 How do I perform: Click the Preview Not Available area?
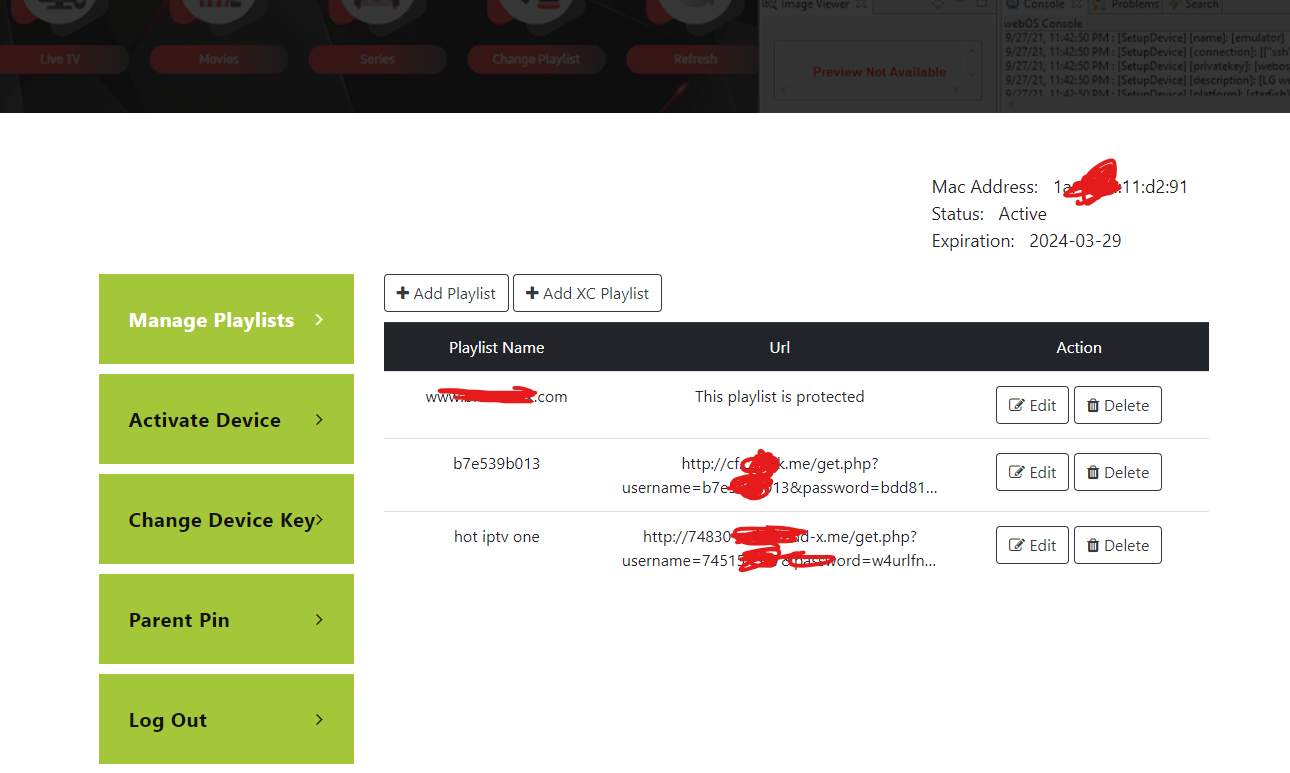click(x=879, y=72)
